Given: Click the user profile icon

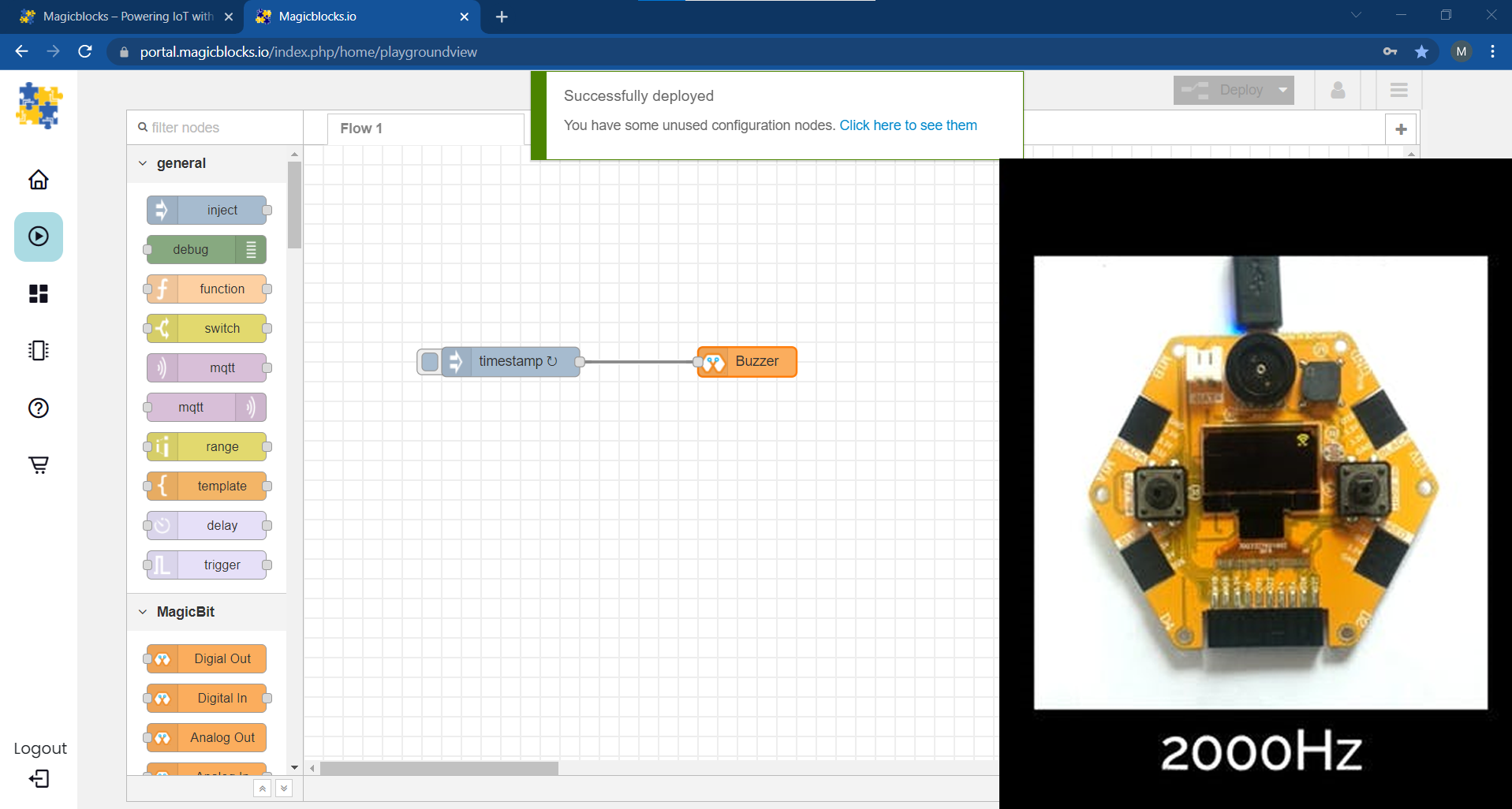Looking at the screenshot, I should (1338, 91).
